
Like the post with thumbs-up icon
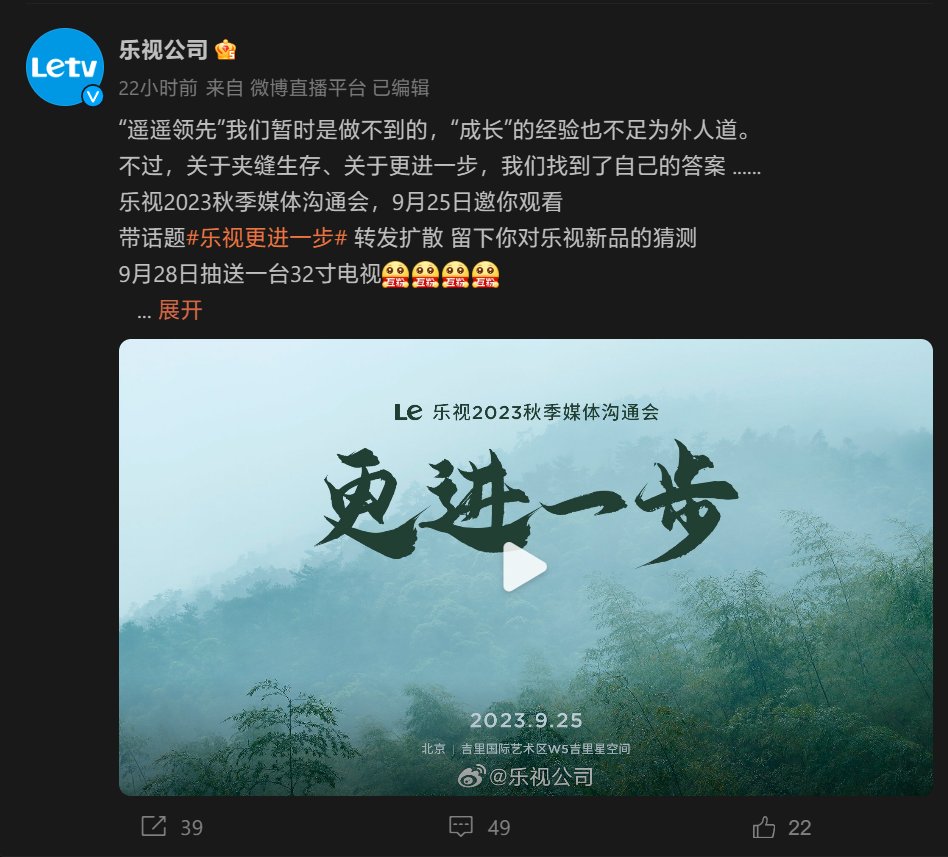click(764, 827)
